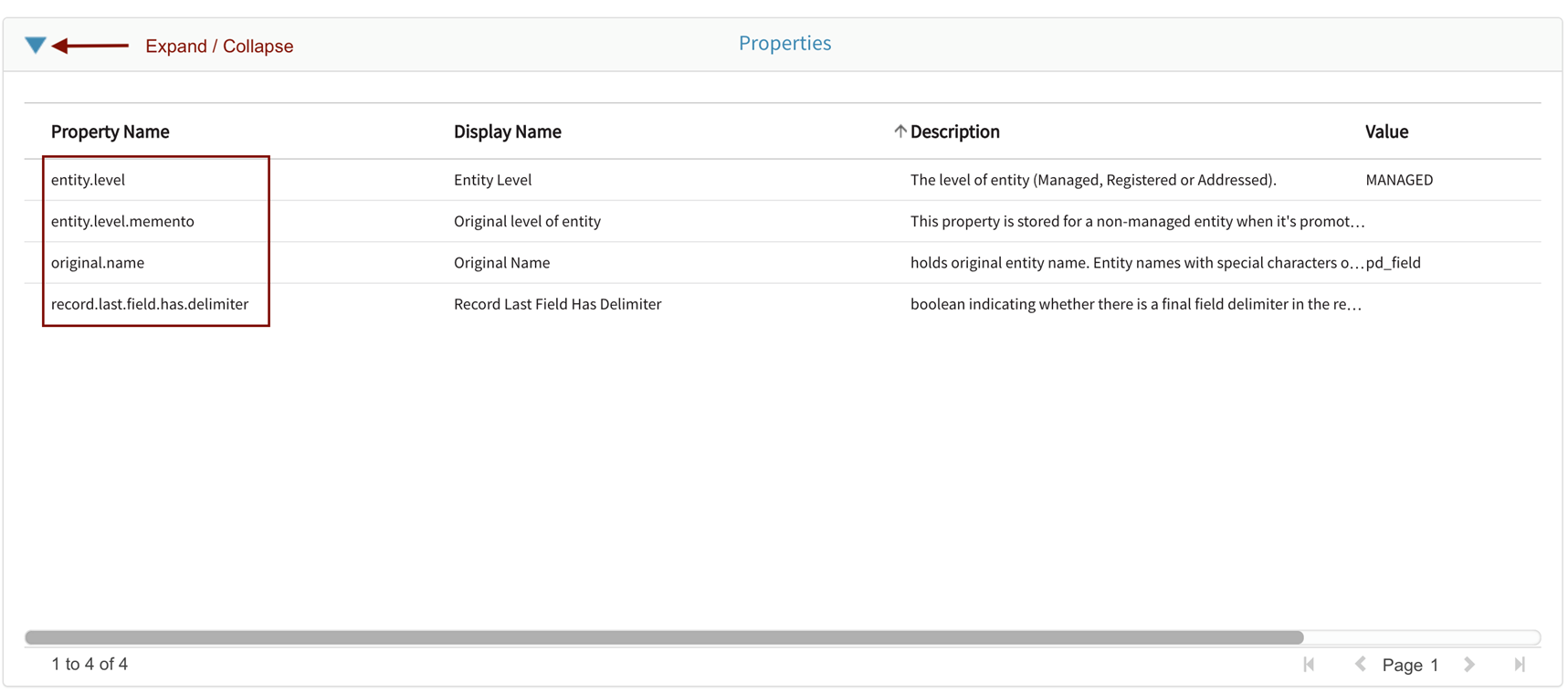Collapse the Properties panel with the triangle
Viewport: 1568px width, 693px height.
(35, 45)
